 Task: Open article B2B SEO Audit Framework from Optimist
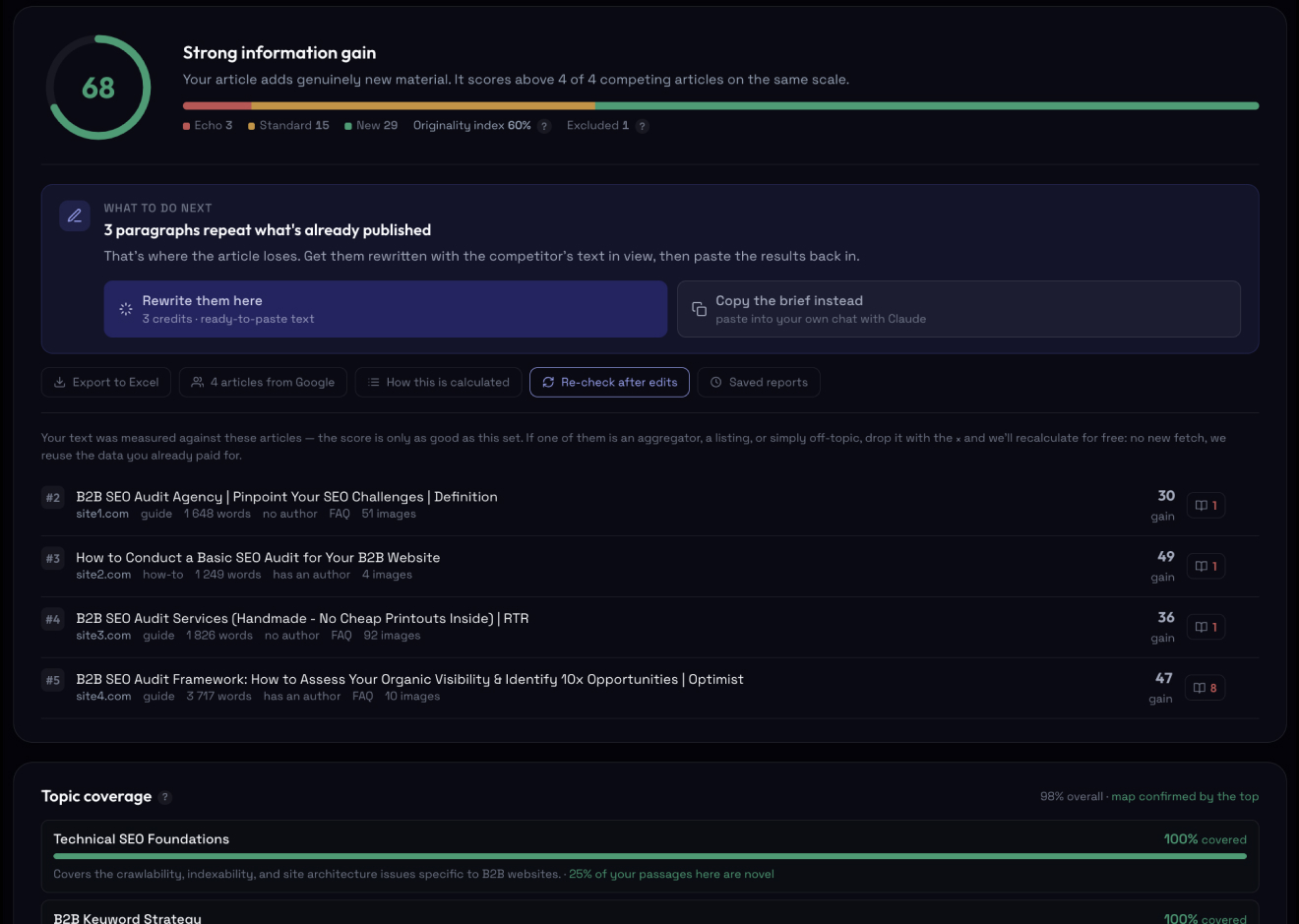409,680
